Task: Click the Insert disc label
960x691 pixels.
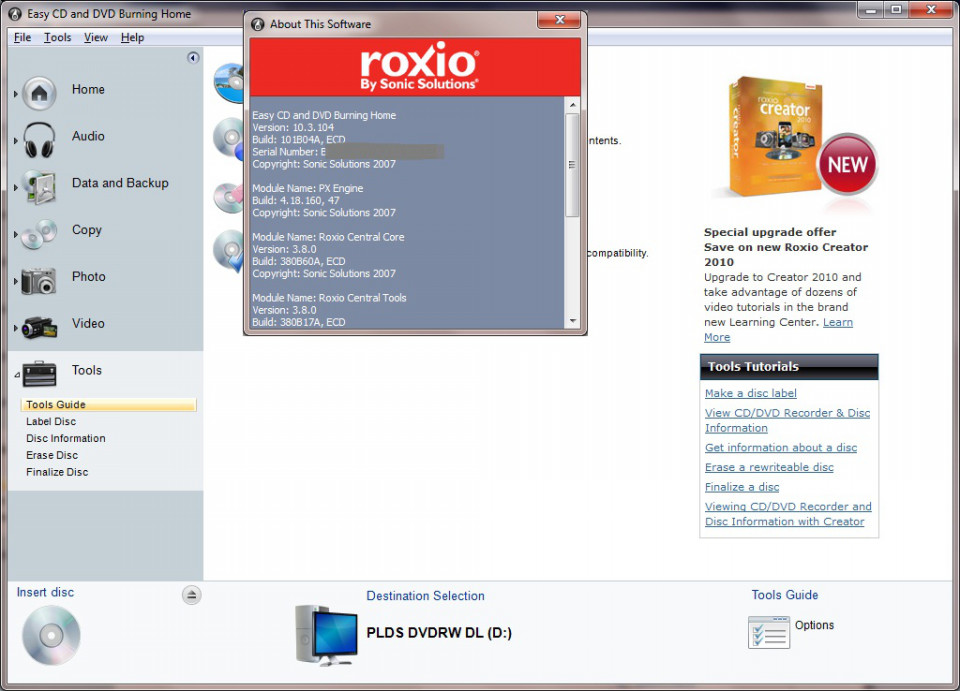Action: click(45, 592)
